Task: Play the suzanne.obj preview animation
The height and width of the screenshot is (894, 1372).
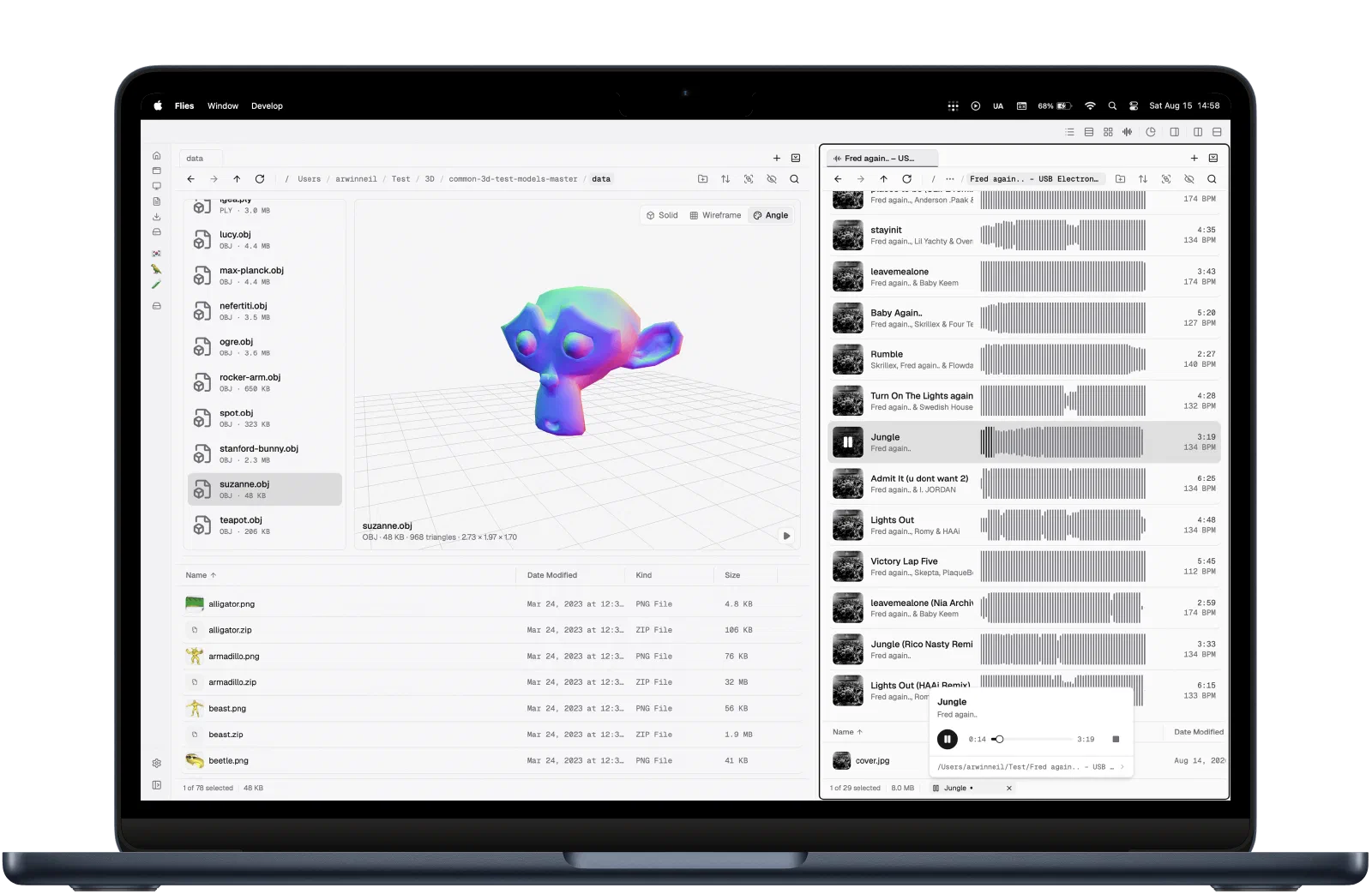Action: (x=786, y=536)
